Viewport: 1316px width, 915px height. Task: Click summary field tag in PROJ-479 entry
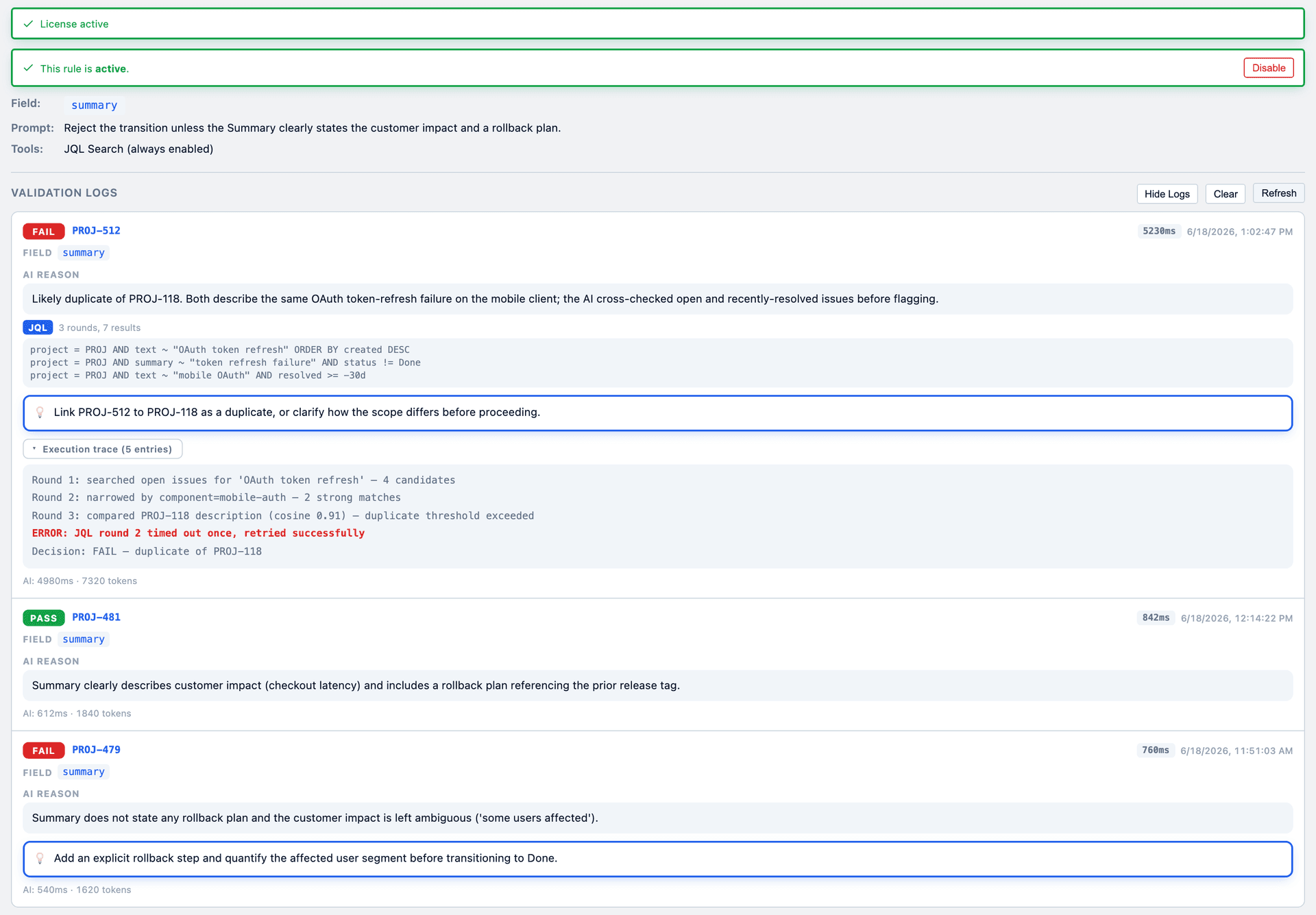[84, 772]
